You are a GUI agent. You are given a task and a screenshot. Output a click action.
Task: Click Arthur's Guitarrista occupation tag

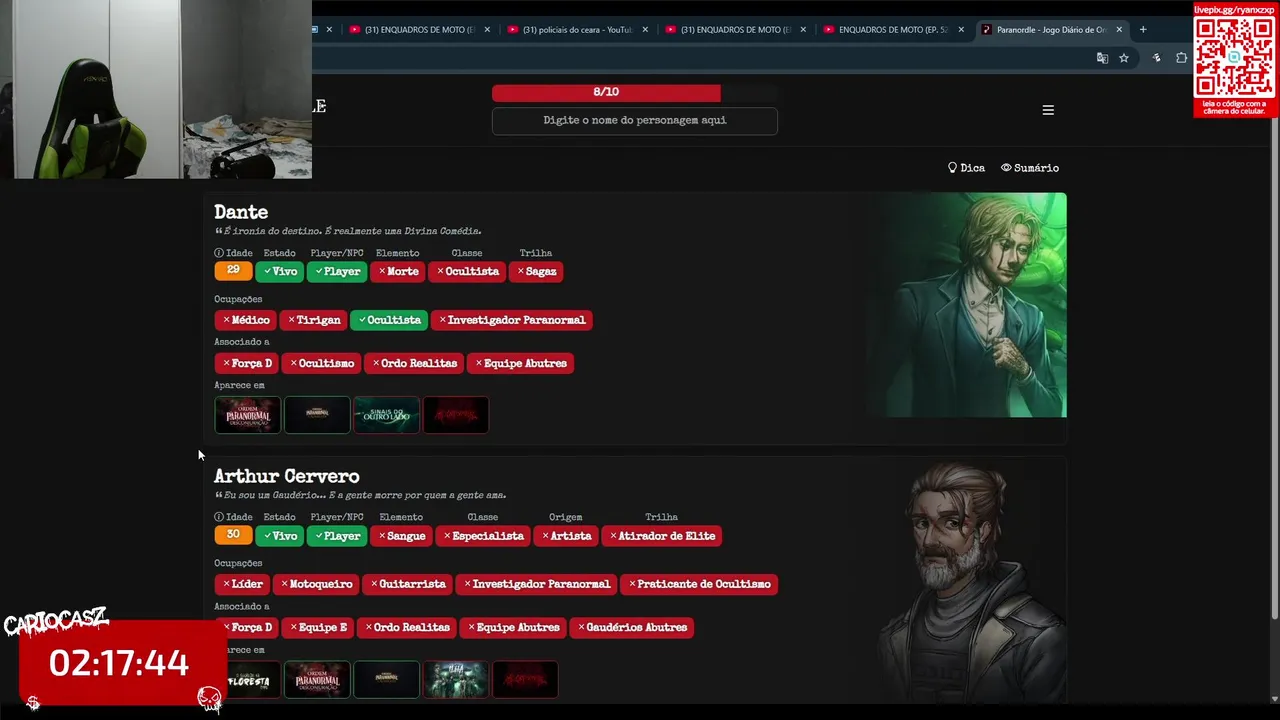point(408,584)
